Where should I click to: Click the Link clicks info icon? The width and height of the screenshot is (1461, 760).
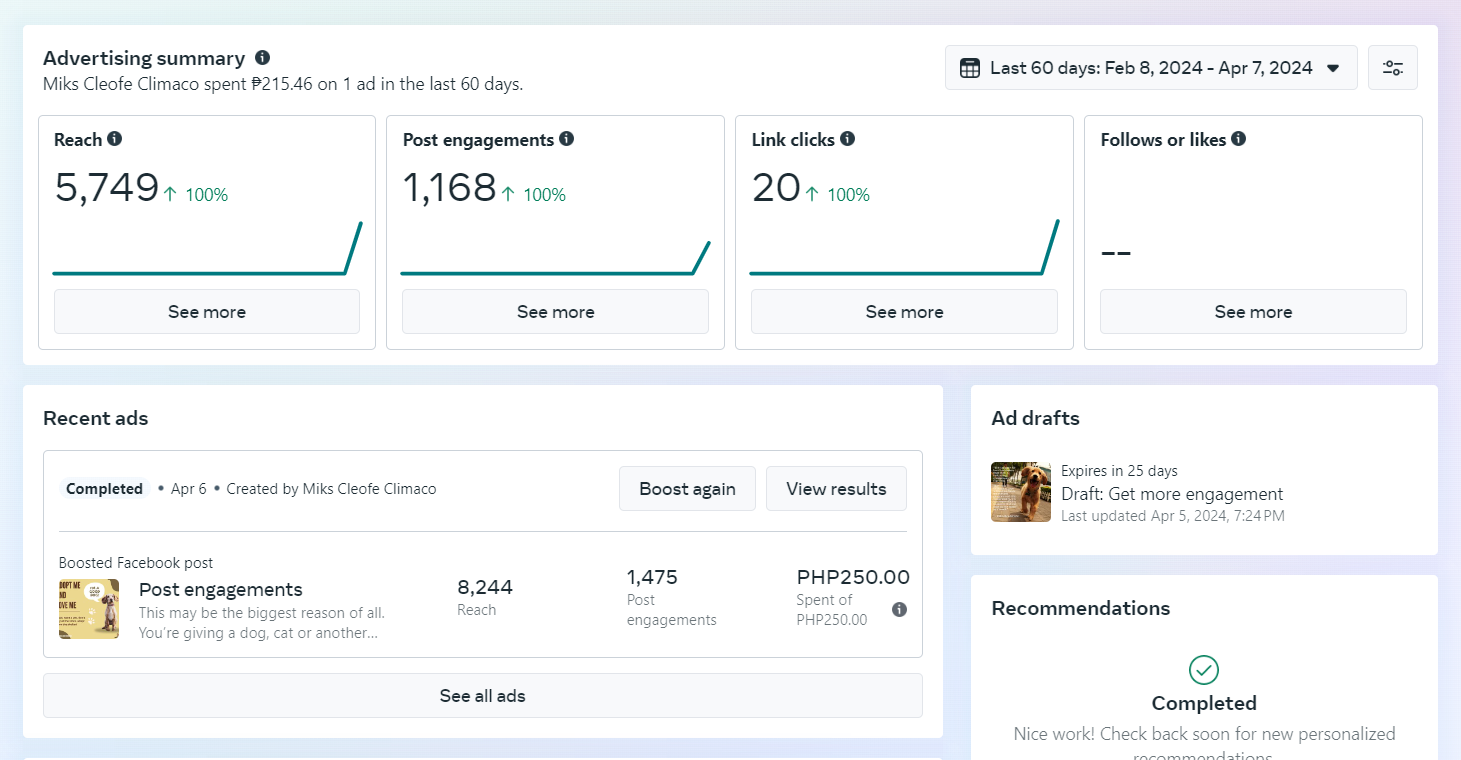click(x=848, y=139)
